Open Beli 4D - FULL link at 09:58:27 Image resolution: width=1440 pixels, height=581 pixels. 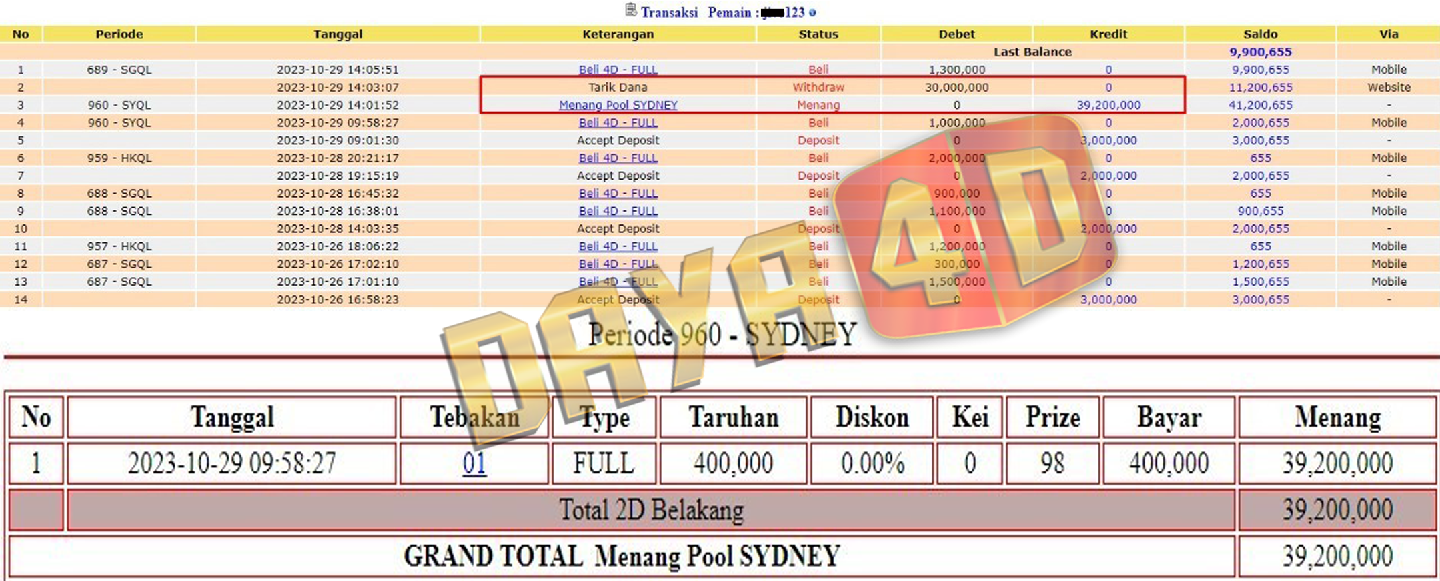(618, 123)
